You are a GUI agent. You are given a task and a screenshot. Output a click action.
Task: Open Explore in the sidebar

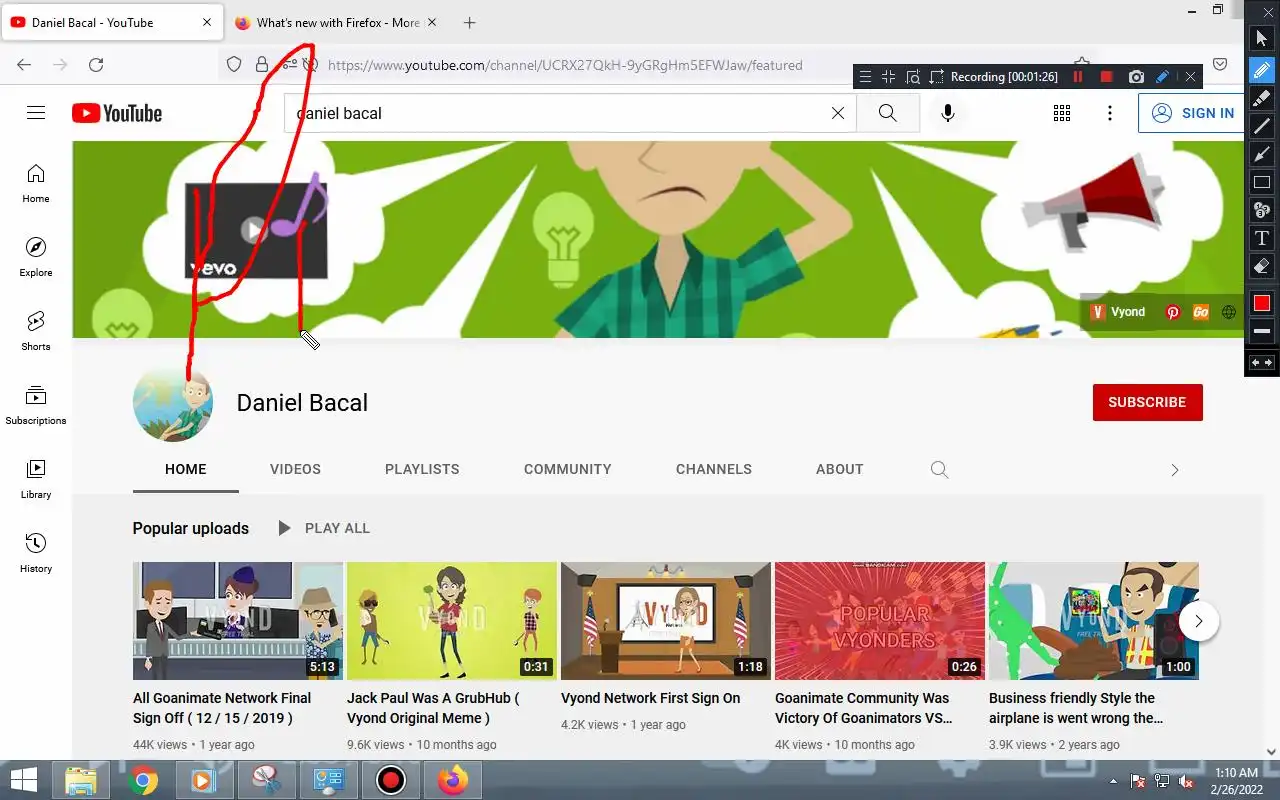point(36,257)
